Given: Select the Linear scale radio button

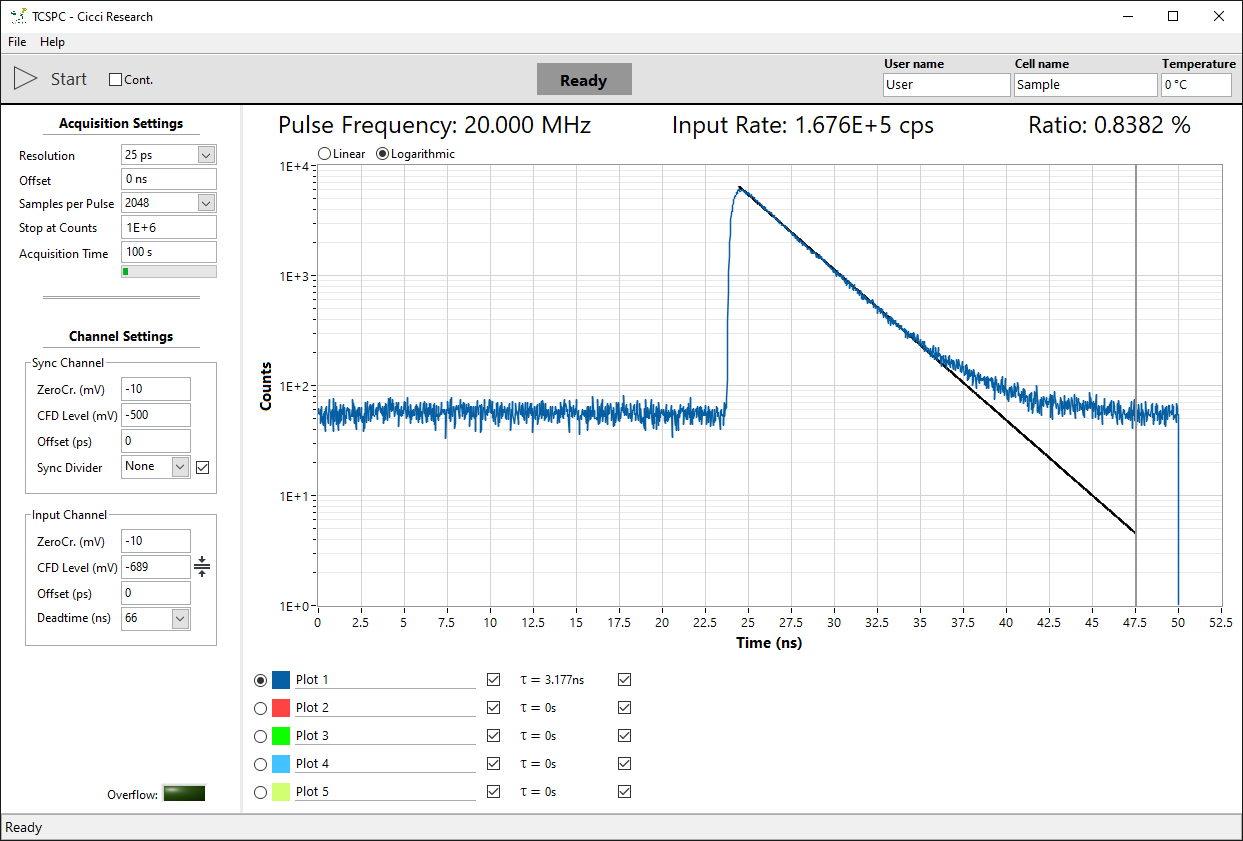Looking at the screenshot, I should click(325, 154).
